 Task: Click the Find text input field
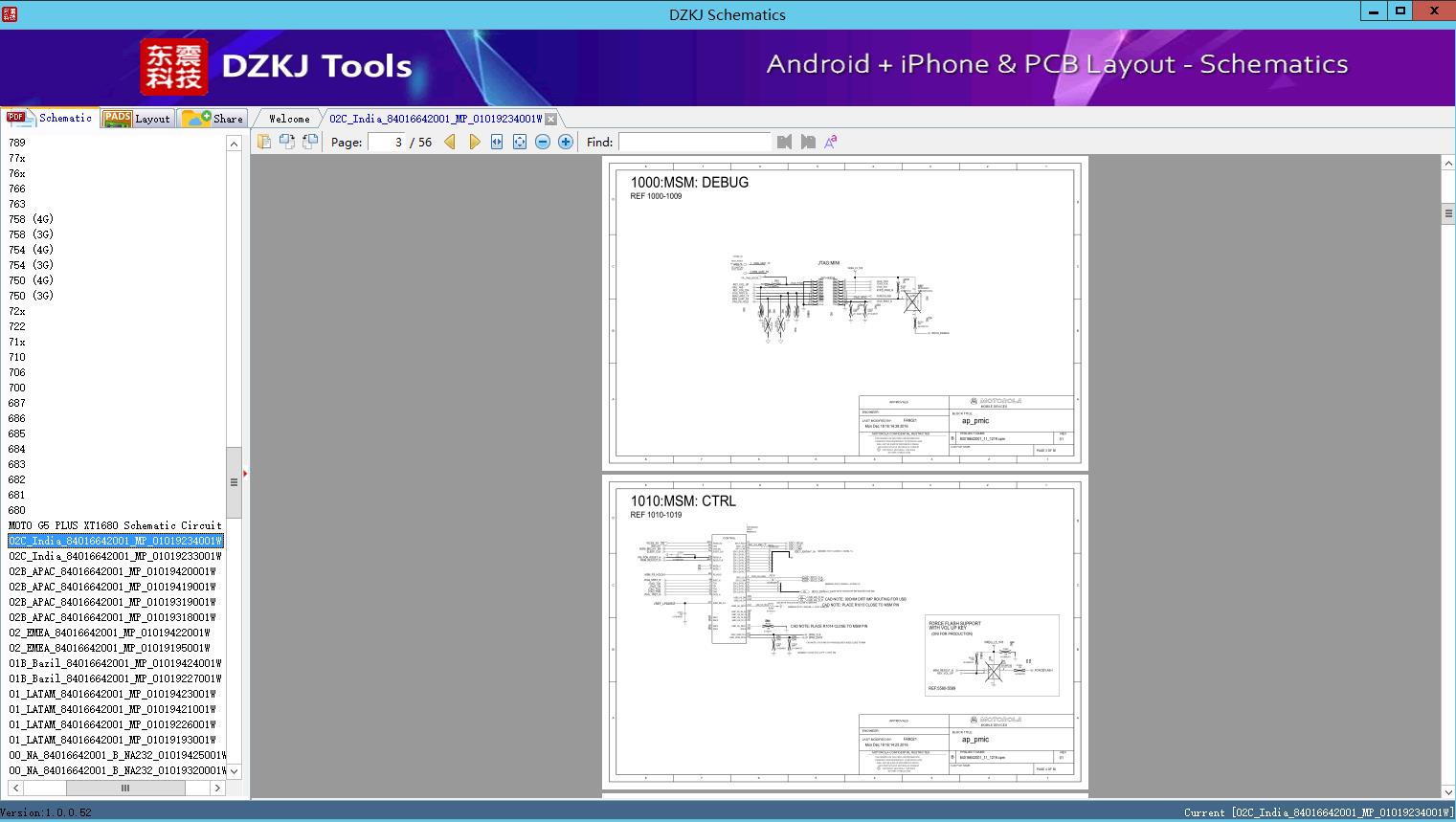(x=694, y=142)
